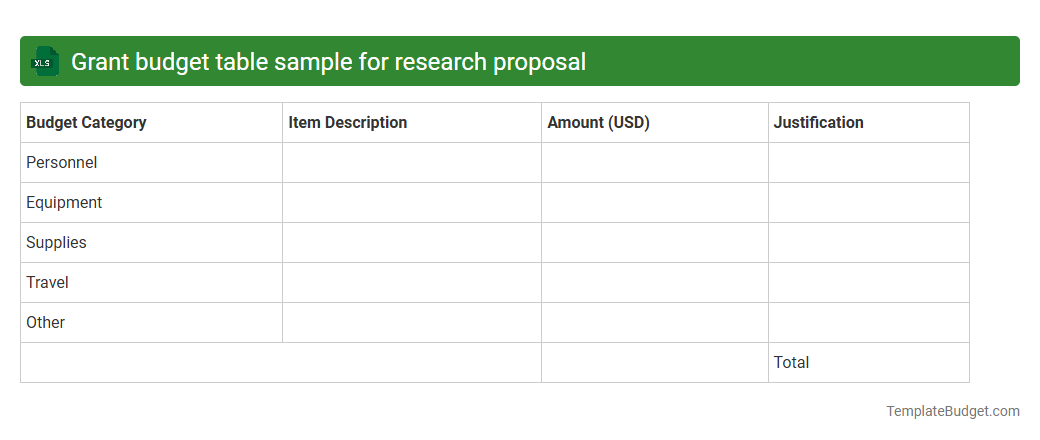1040x440 pixels.
Task: Click the Item Description cell for Supplies
Action: coord(412,242)
